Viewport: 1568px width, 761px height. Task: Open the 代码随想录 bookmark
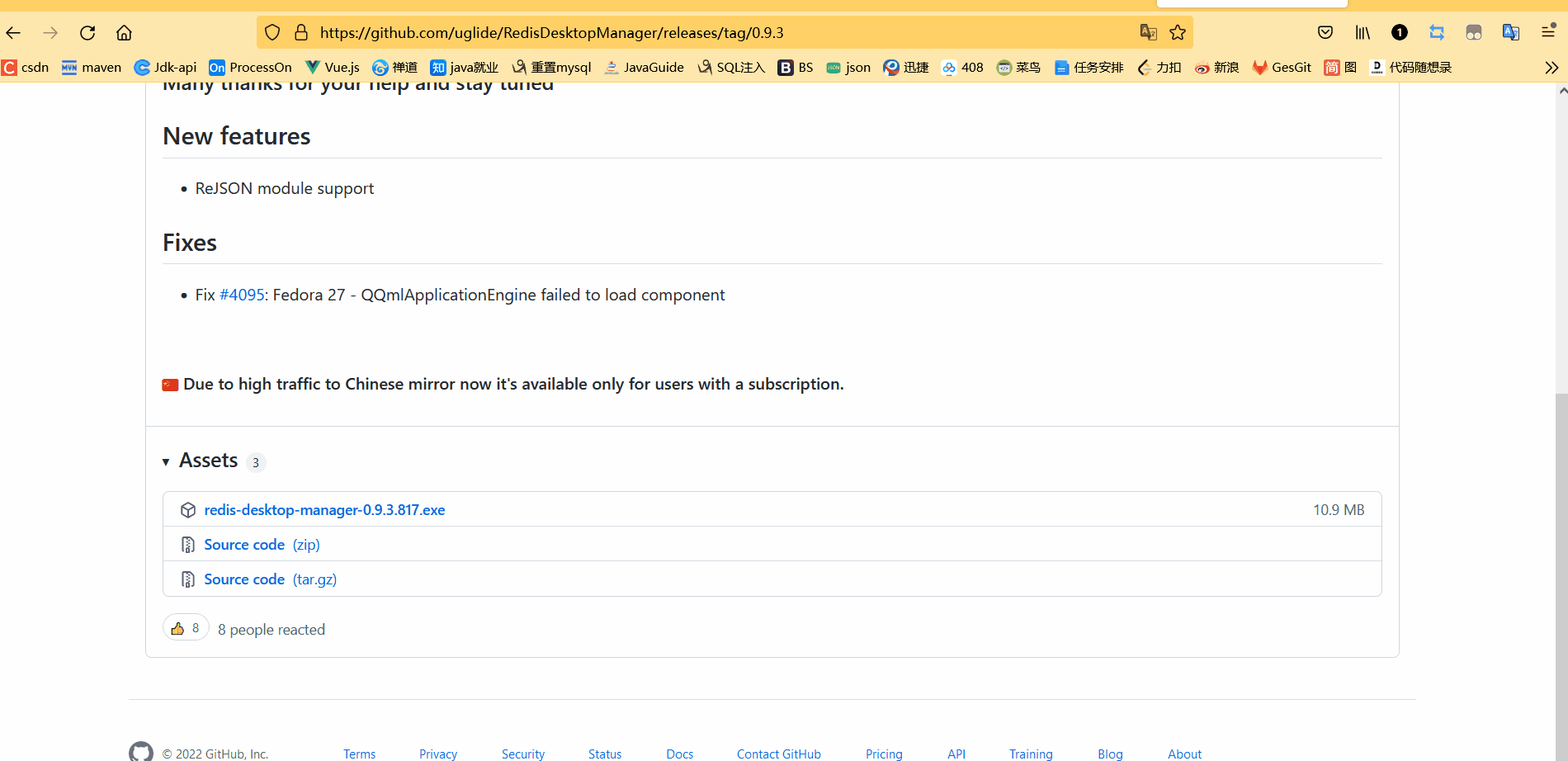tap(1410, 68)
